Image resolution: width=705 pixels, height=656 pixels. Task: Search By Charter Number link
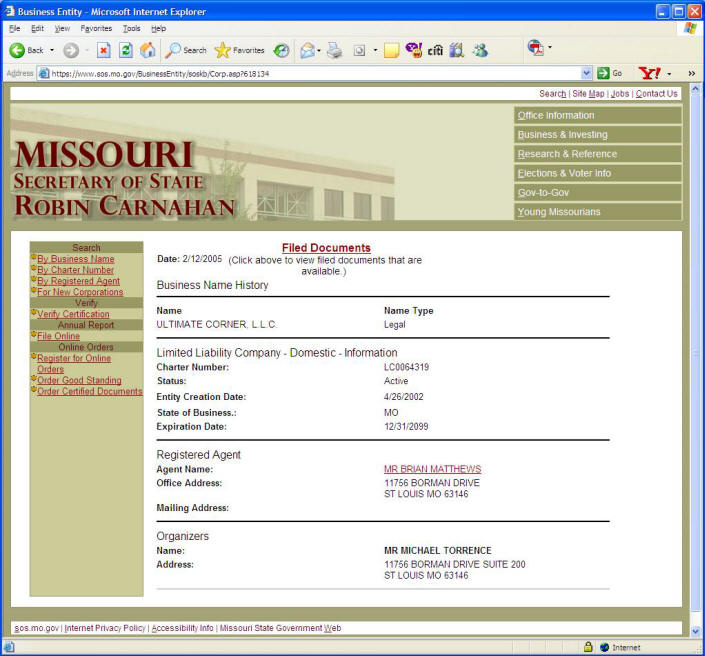click(x=76, y=270)
